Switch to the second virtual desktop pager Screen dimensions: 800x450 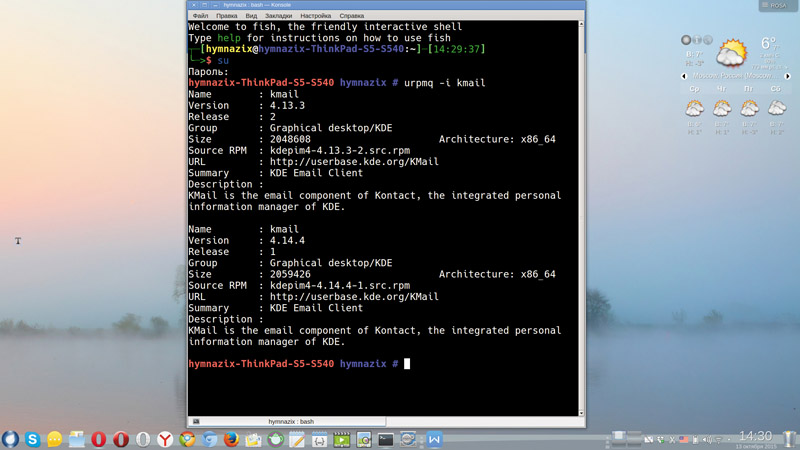click(x=635, y=435)
